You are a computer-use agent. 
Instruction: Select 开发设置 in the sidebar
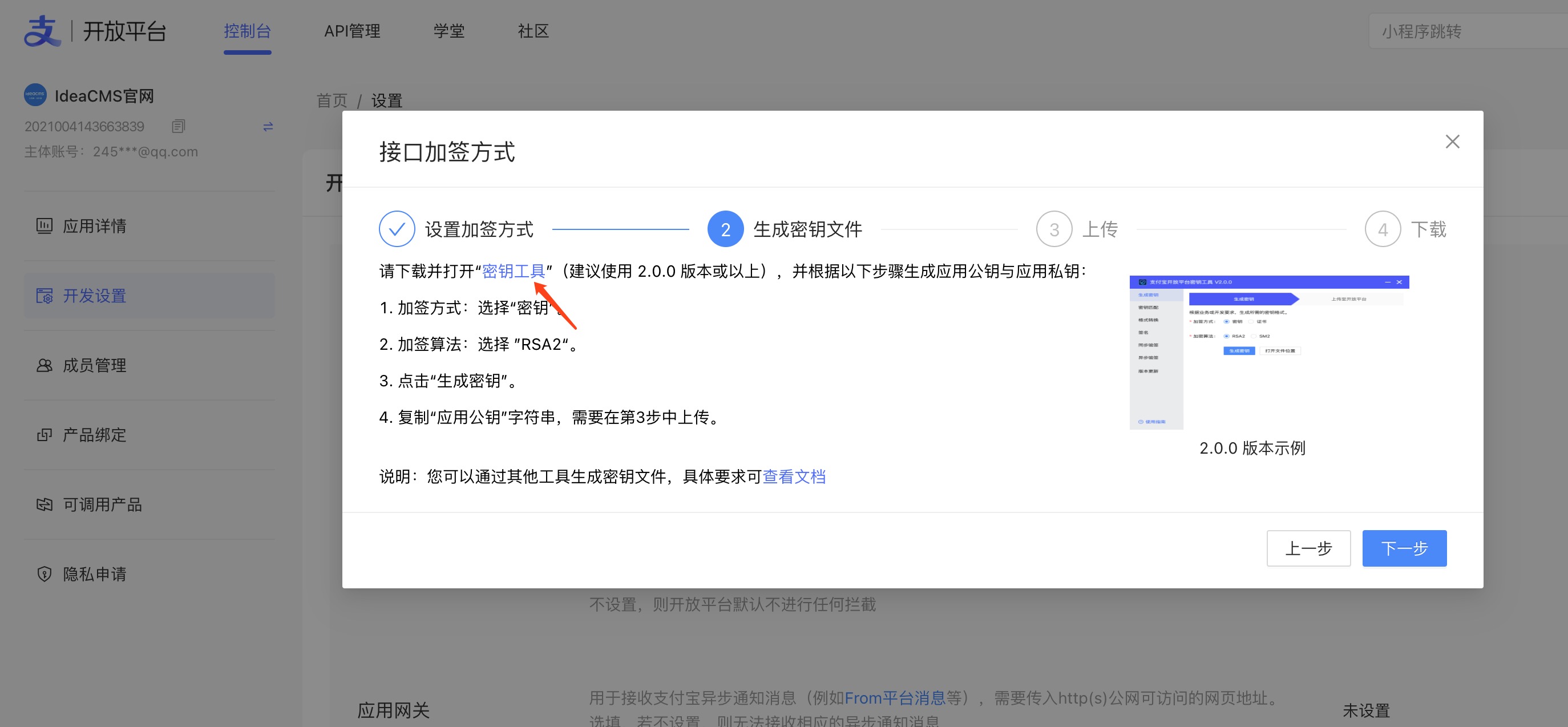tap(94, 296)
